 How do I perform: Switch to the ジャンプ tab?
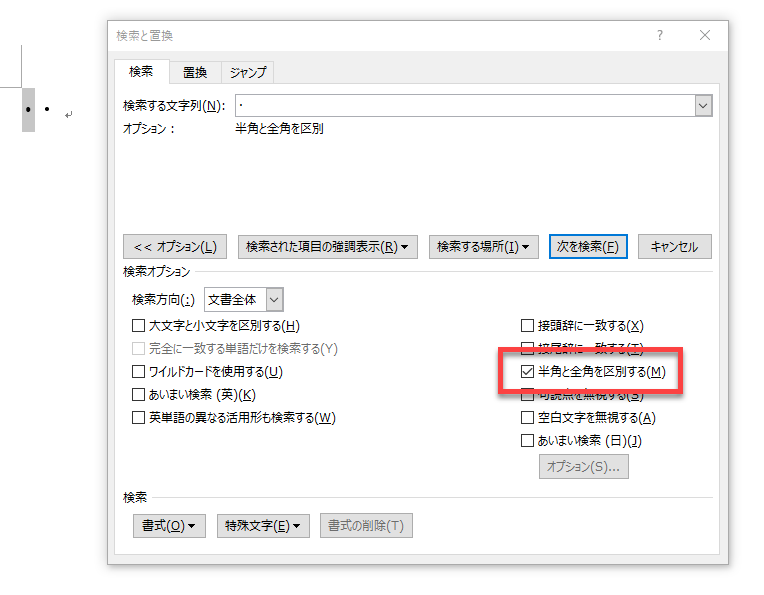tap(247, 72)
